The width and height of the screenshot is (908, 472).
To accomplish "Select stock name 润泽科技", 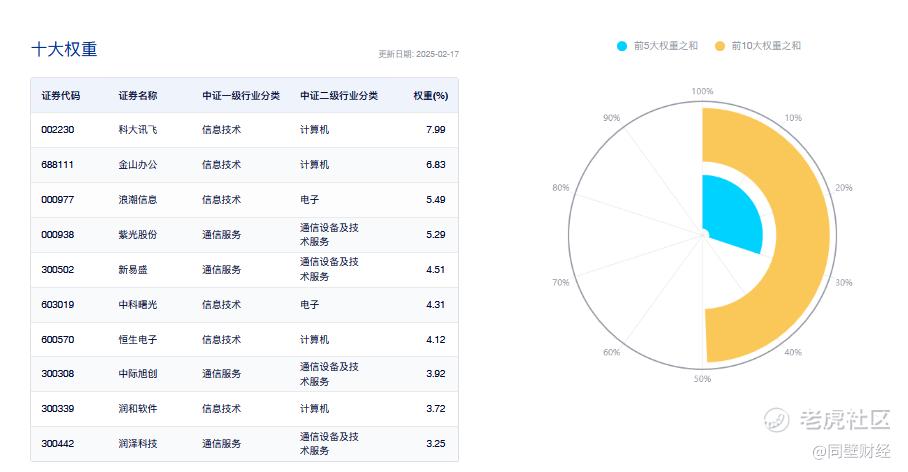I will click(138, 444).
